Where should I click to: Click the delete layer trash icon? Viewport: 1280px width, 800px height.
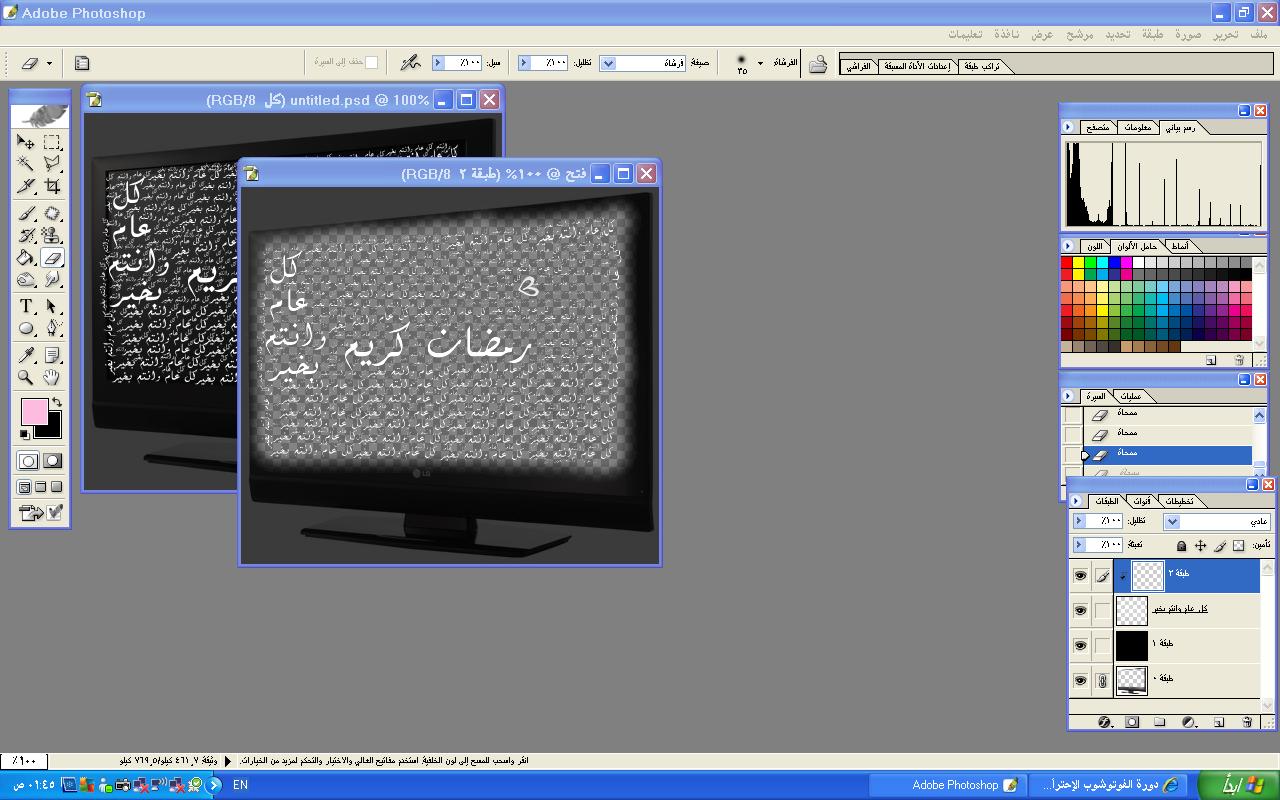click(x=1247, y=722)
